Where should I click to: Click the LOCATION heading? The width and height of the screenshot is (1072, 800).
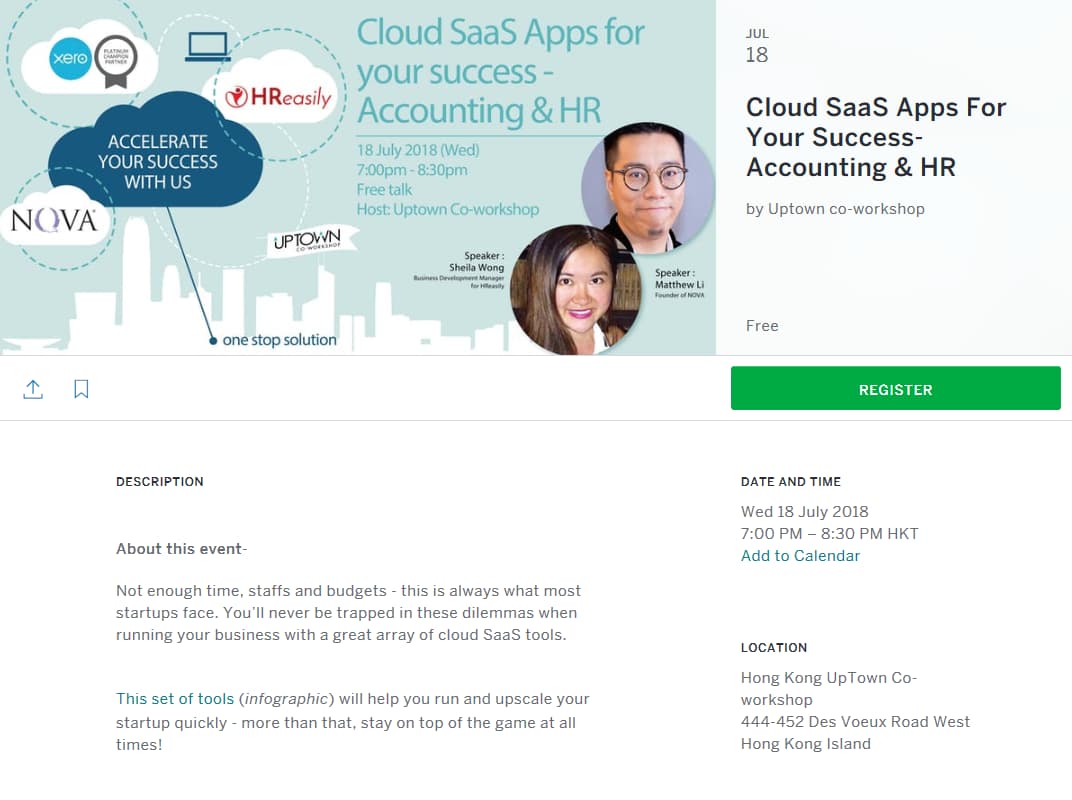[x=774, y=648]
